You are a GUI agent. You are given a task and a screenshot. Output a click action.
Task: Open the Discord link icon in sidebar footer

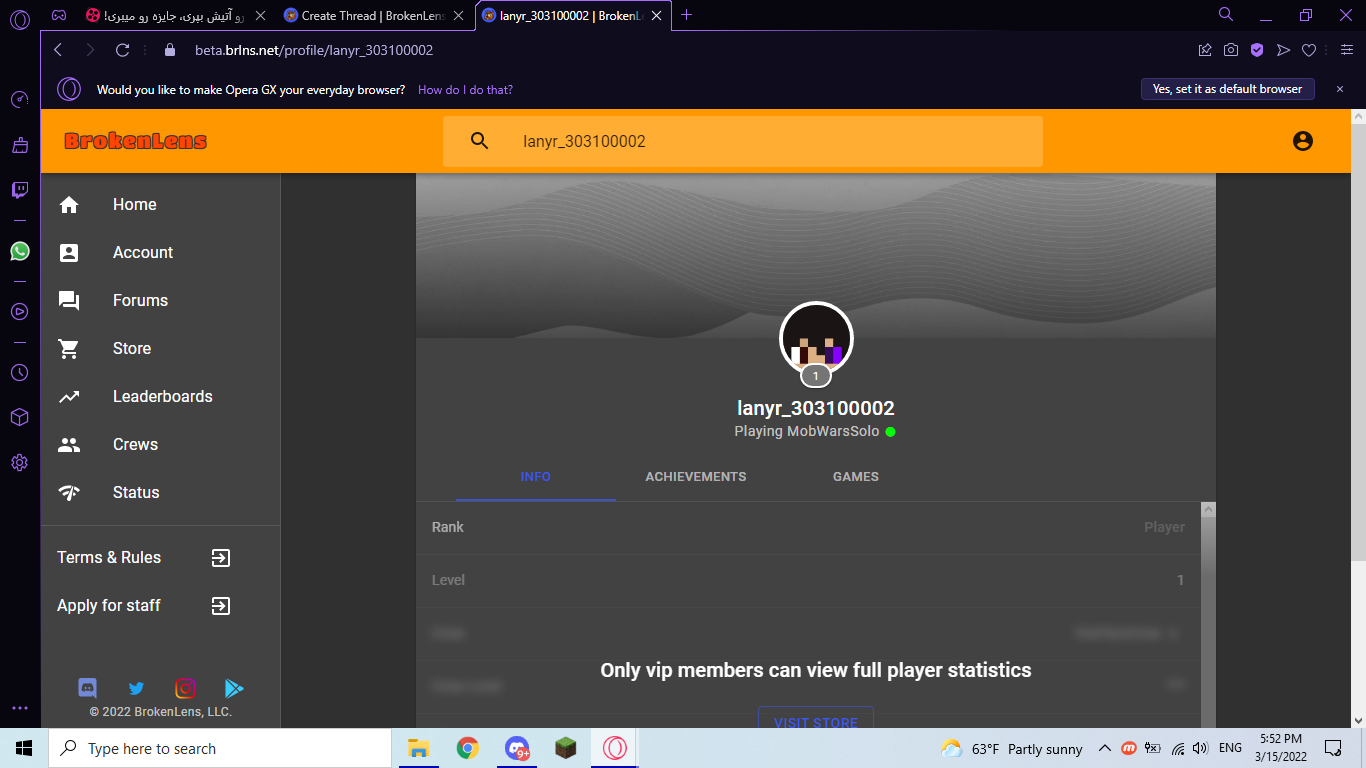(88, 688)
